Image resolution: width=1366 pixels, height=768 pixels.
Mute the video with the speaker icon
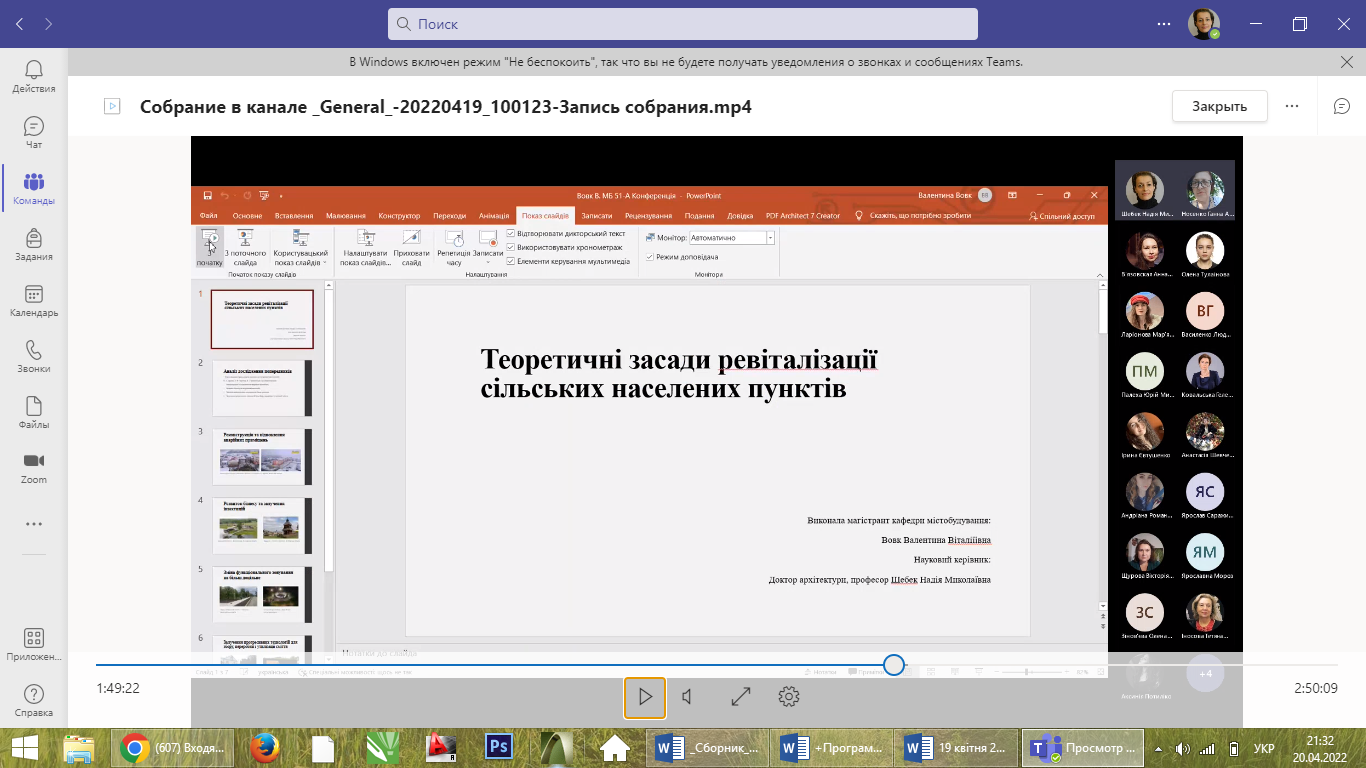click(688, 697)
